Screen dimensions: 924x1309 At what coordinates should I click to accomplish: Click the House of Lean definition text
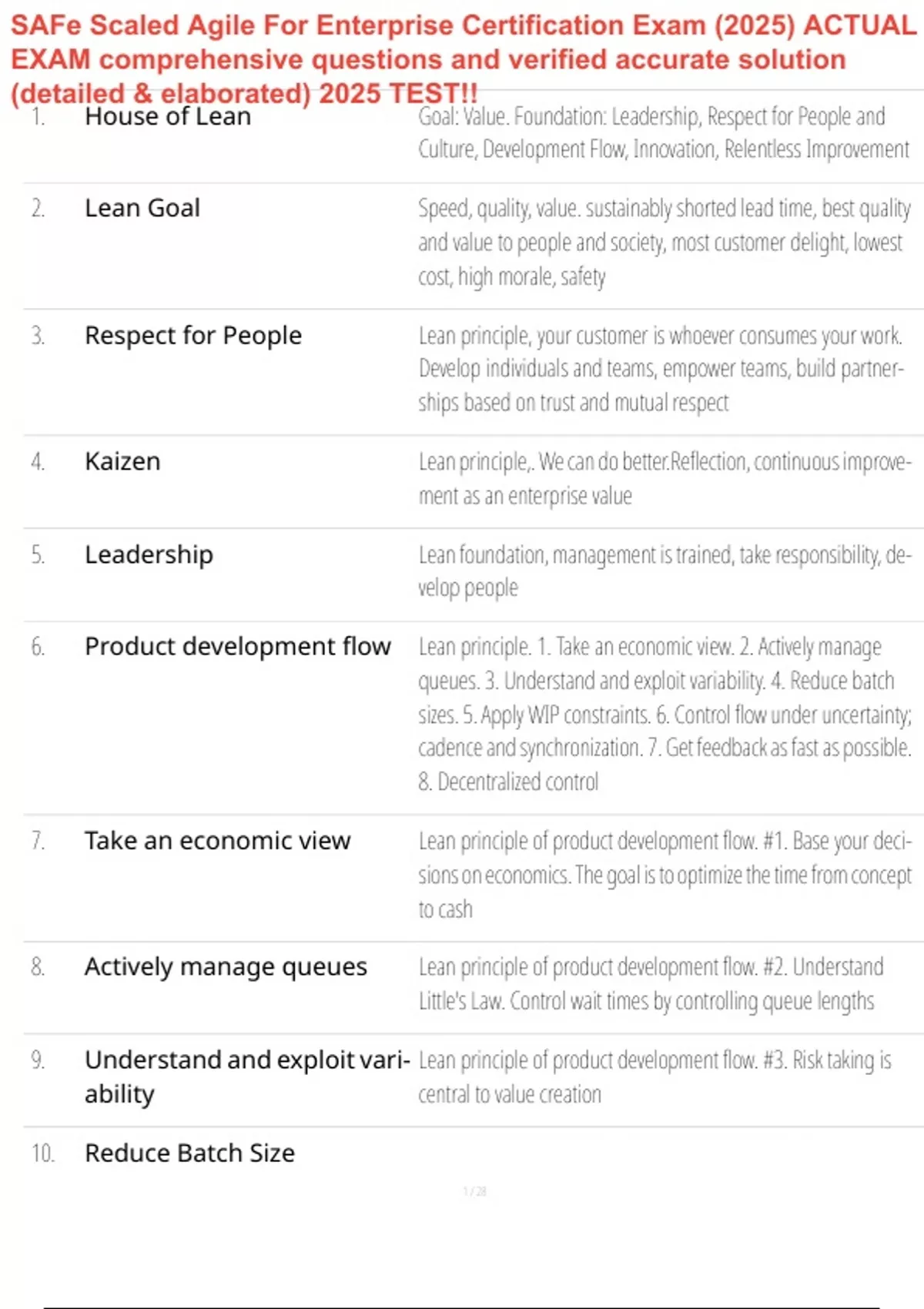pos(663,132)
